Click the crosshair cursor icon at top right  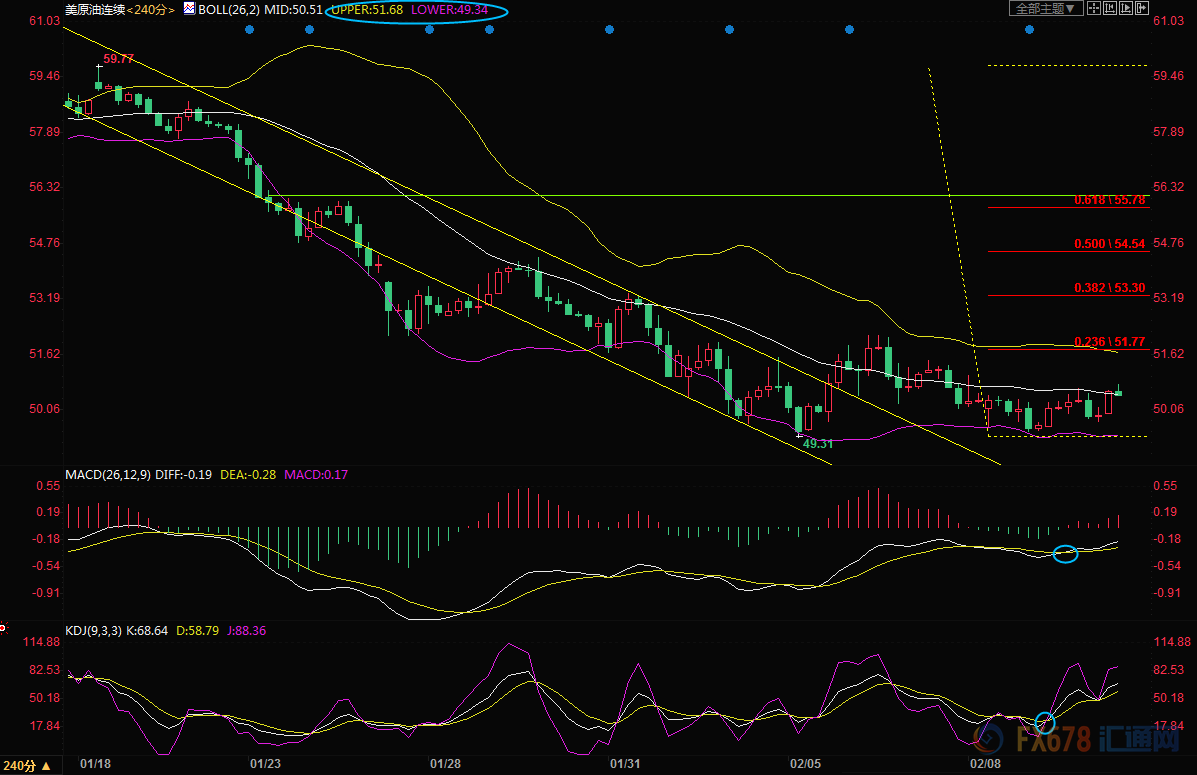pos(1095,9)
